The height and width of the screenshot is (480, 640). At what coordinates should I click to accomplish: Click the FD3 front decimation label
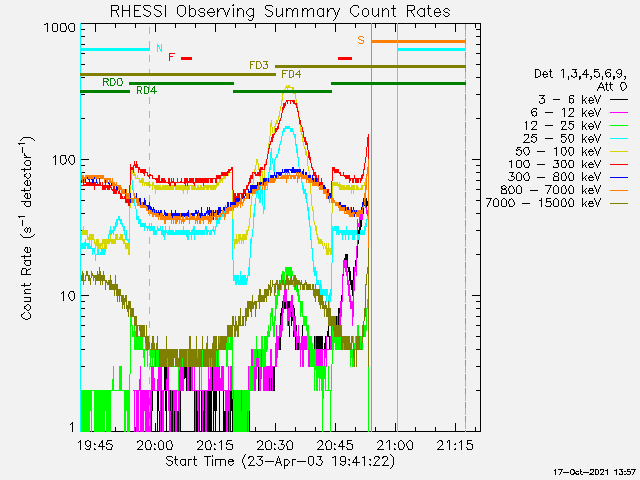[x=259, y=65]
